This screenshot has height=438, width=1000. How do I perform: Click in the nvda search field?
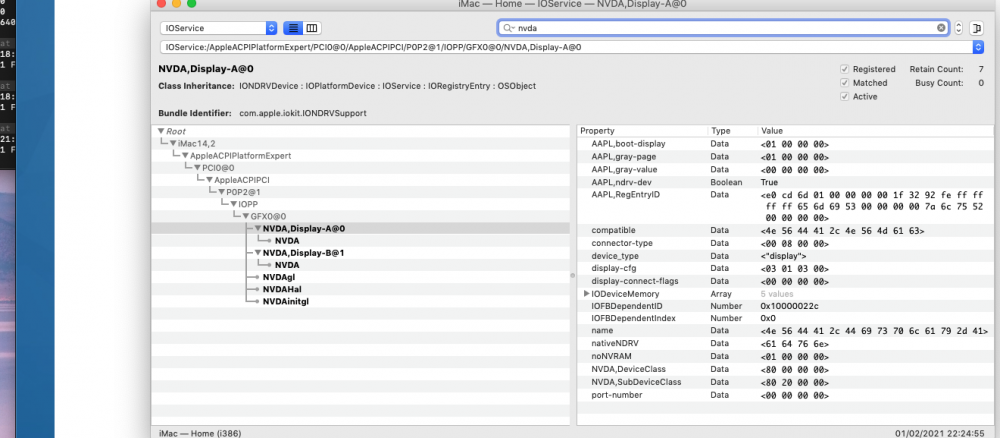[x=724, y=28]
